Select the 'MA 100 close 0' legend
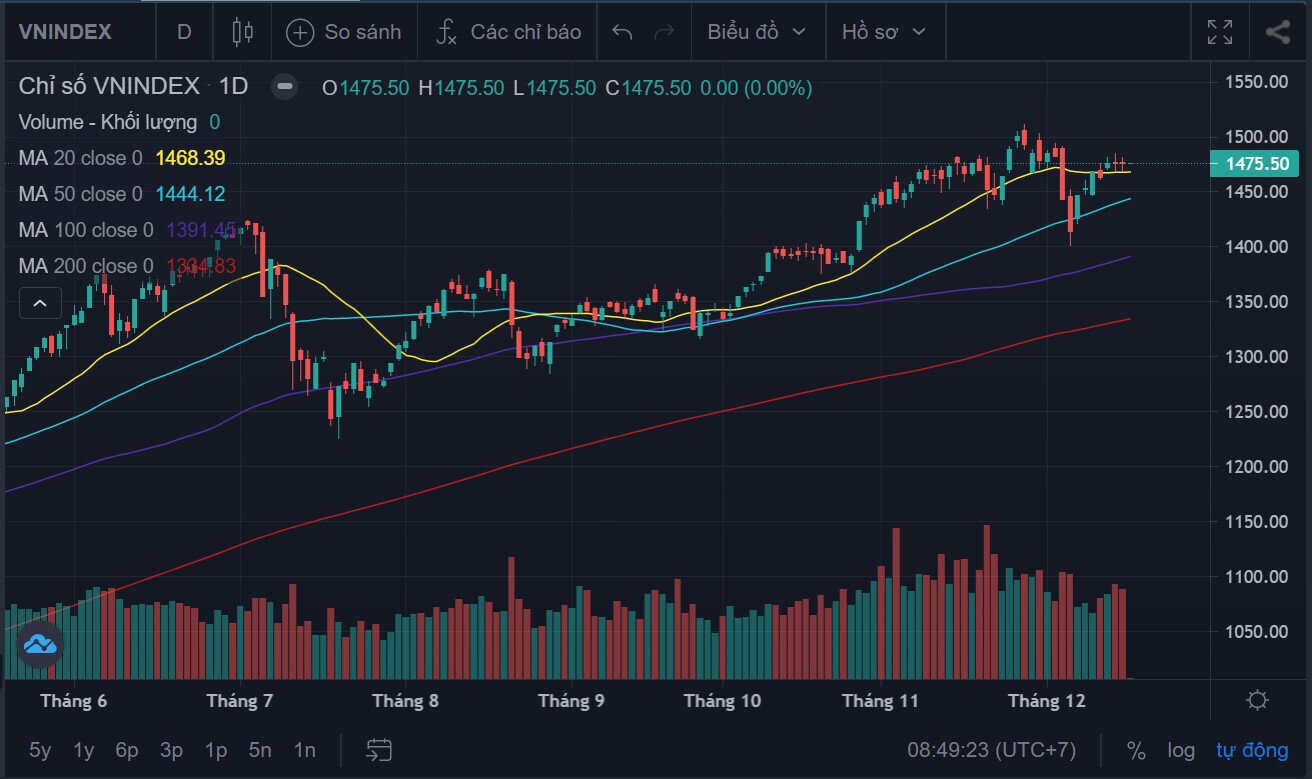1312x779 pixels. click(x=86, y=230)
